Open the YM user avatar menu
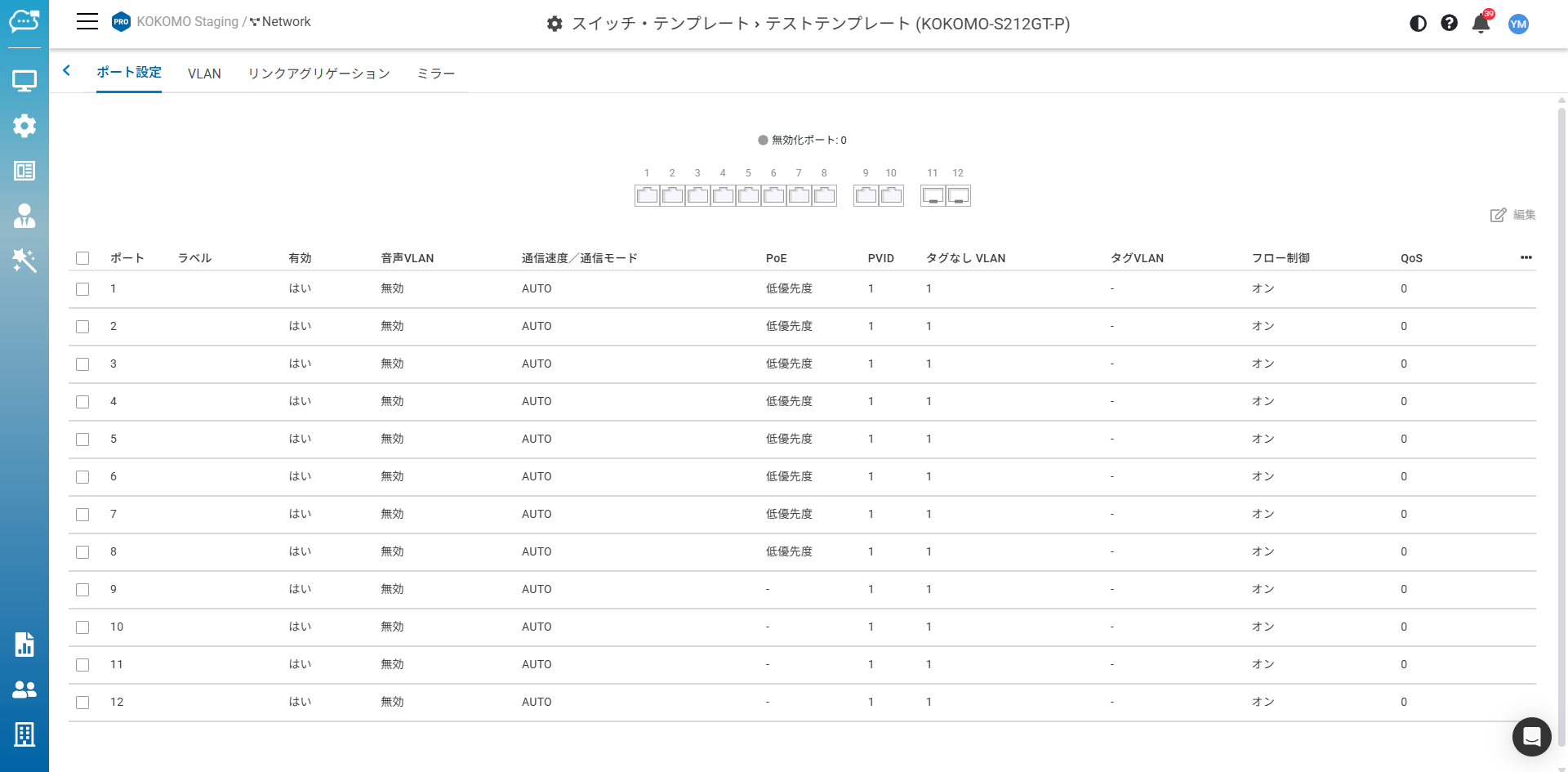The height and width of the screenshot is (772, 1568). click(x=1518, y=24)
